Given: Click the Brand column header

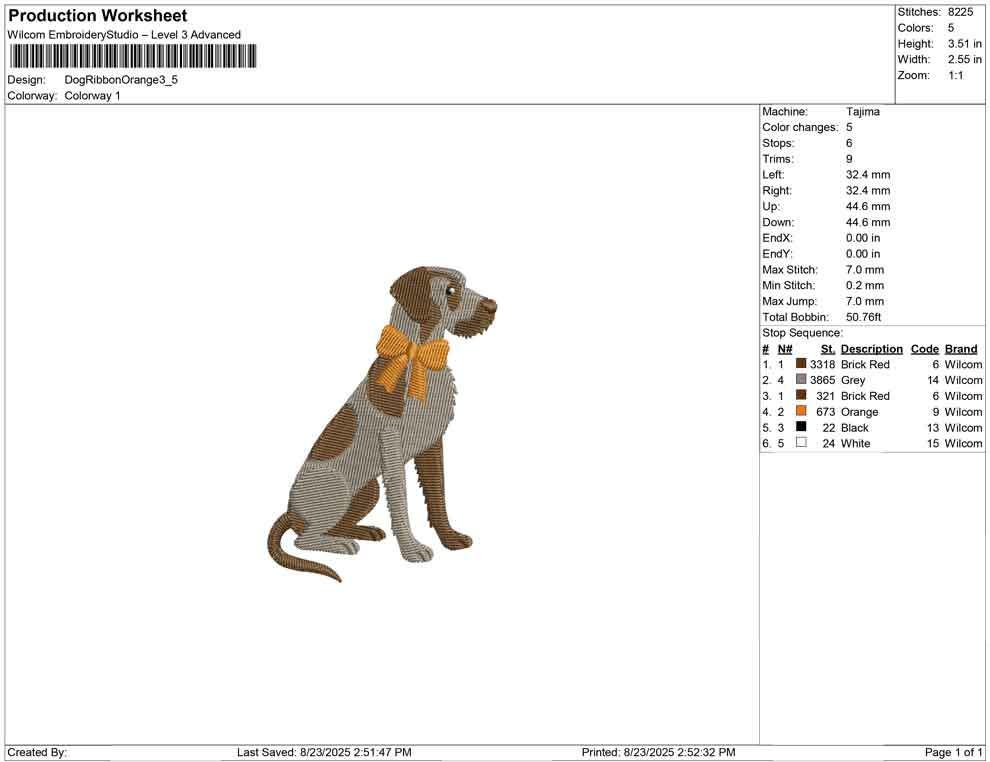Looking at the screenshot, I should (960, 348).
